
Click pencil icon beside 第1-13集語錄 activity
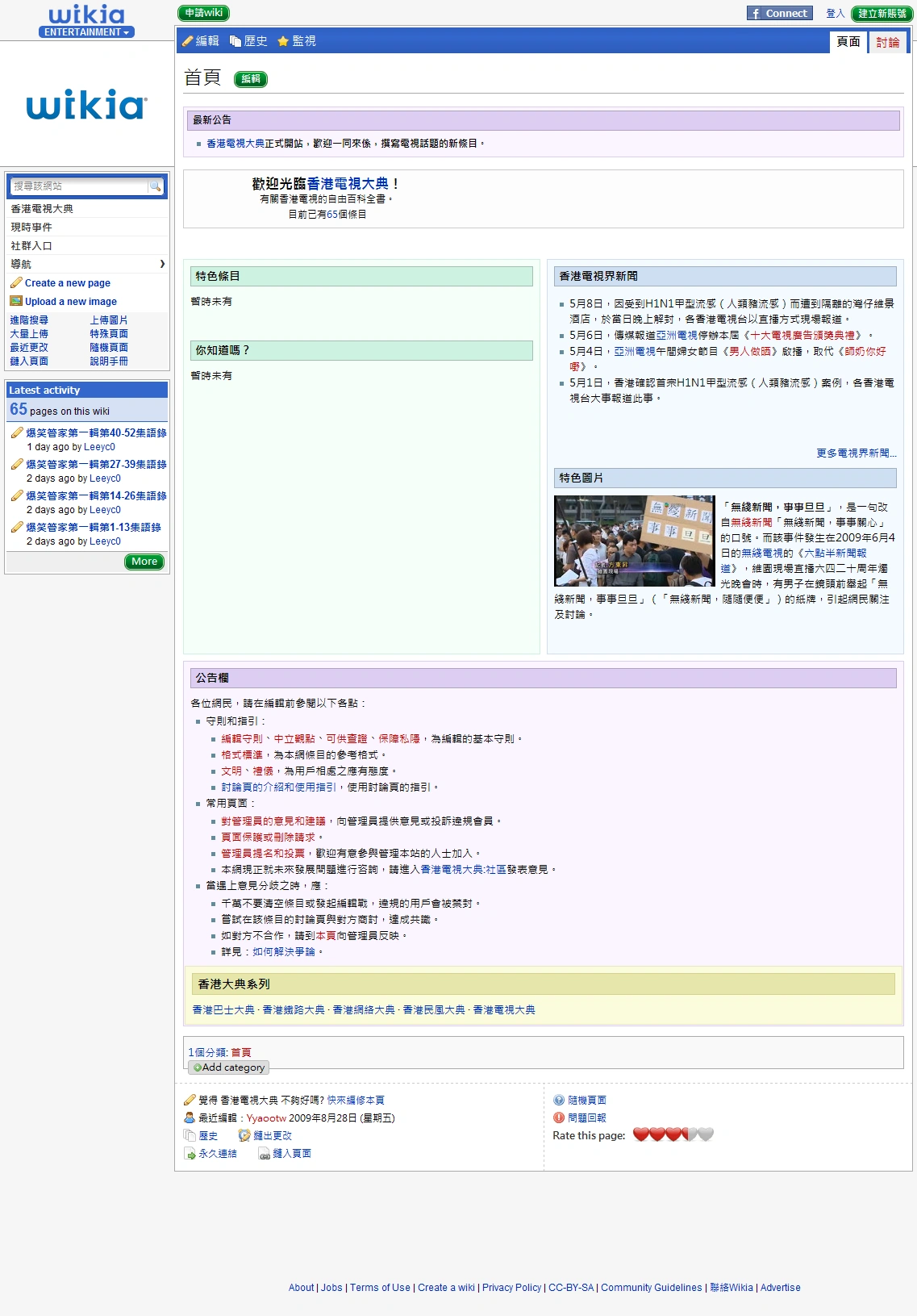point(17,528)
